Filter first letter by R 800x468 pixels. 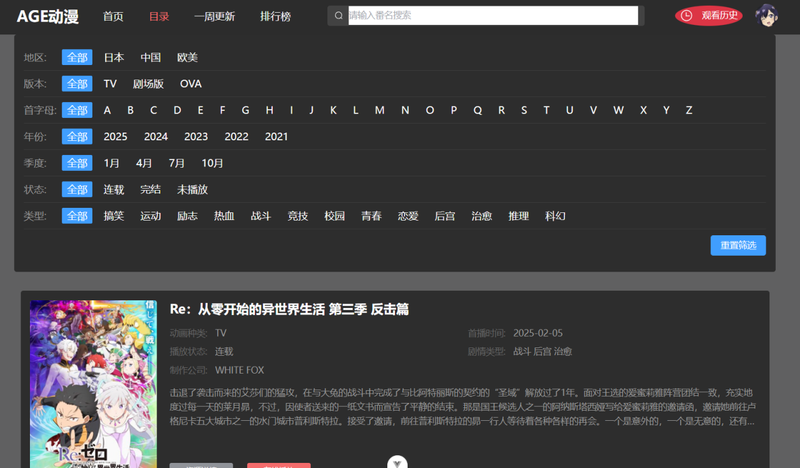click(502, 110)
